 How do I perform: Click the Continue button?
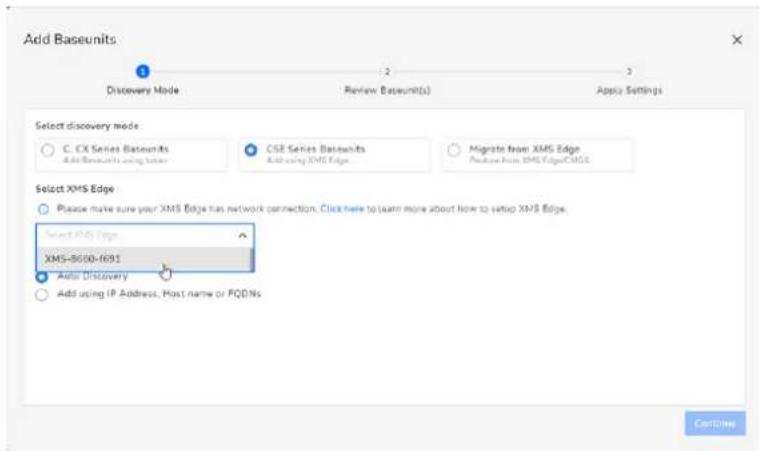pyautogui.click(x=715, y=423)
